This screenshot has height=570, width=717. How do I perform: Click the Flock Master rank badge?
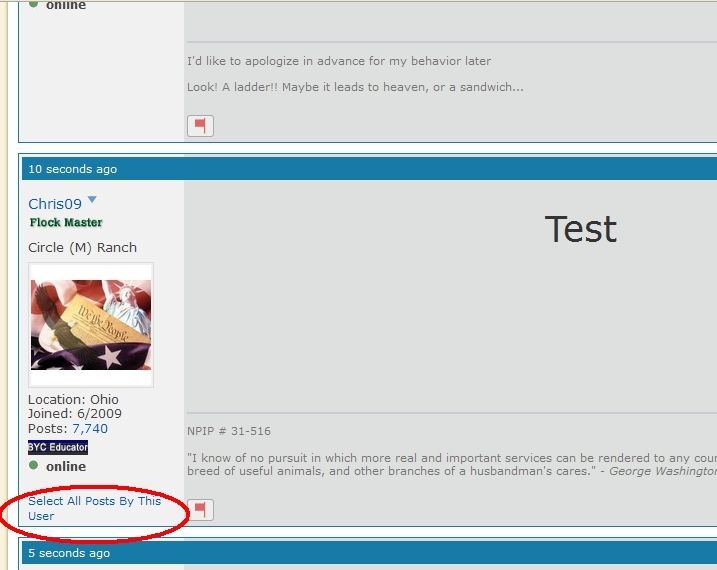[x=66, y=222]
